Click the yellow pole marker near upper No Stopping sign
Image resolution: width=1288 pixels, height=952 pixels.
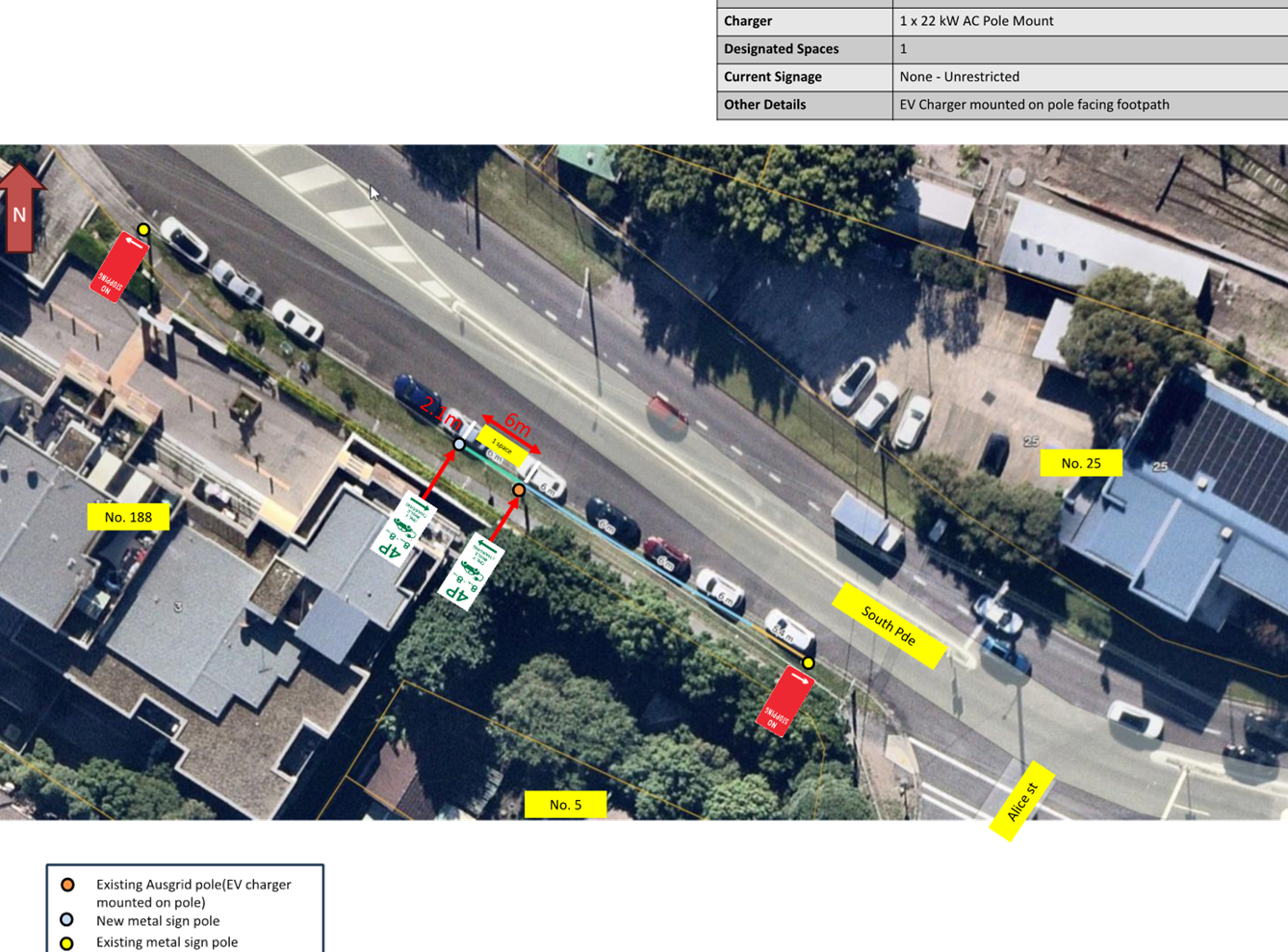click(143, 229)
